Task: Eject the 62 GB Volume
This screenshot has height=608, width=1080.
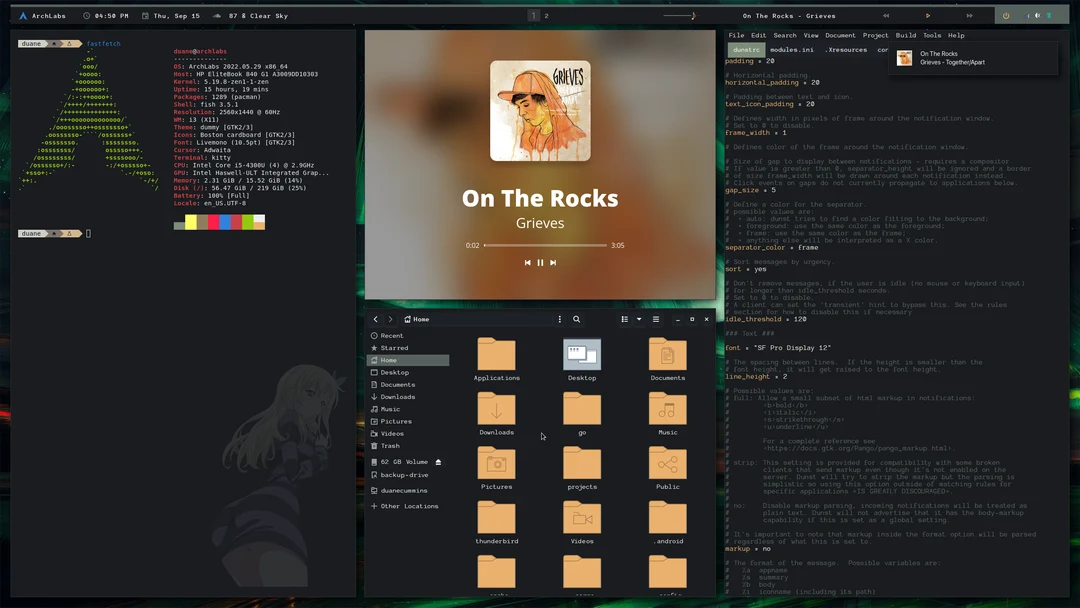Action: (438, 462)
